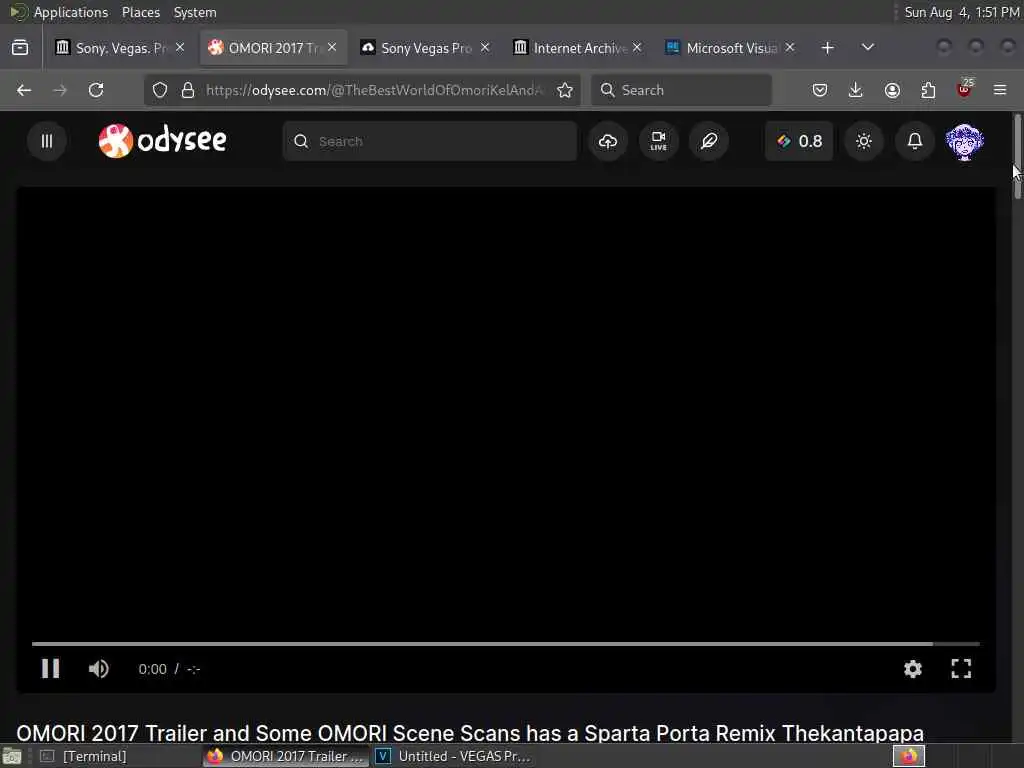
Task: Bookmark this page with star icon
Action: [x=565, y=90]
